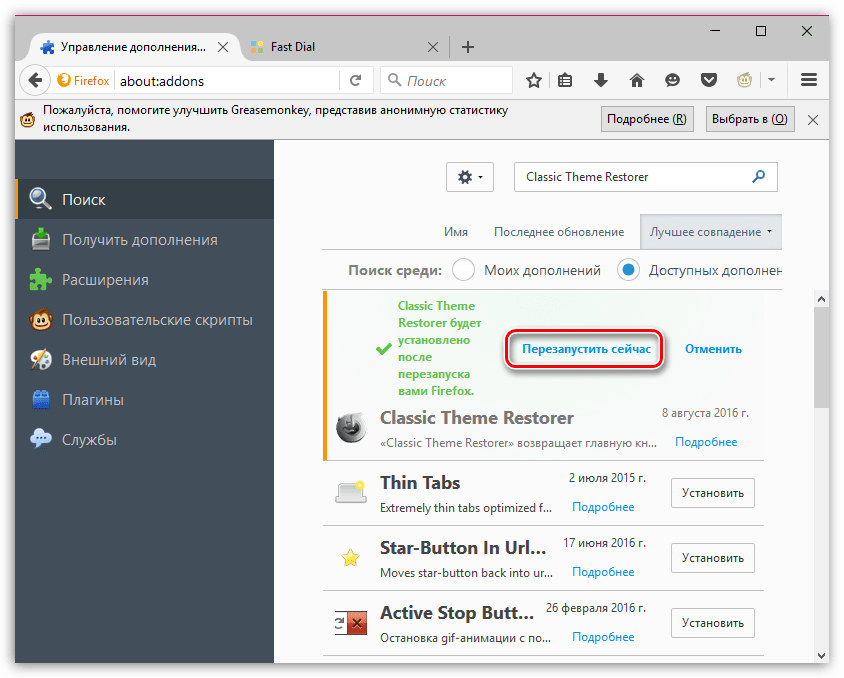Click the Greasemonkey monkey toolbar icon
The image size is (844, 678).
[746, 80]
